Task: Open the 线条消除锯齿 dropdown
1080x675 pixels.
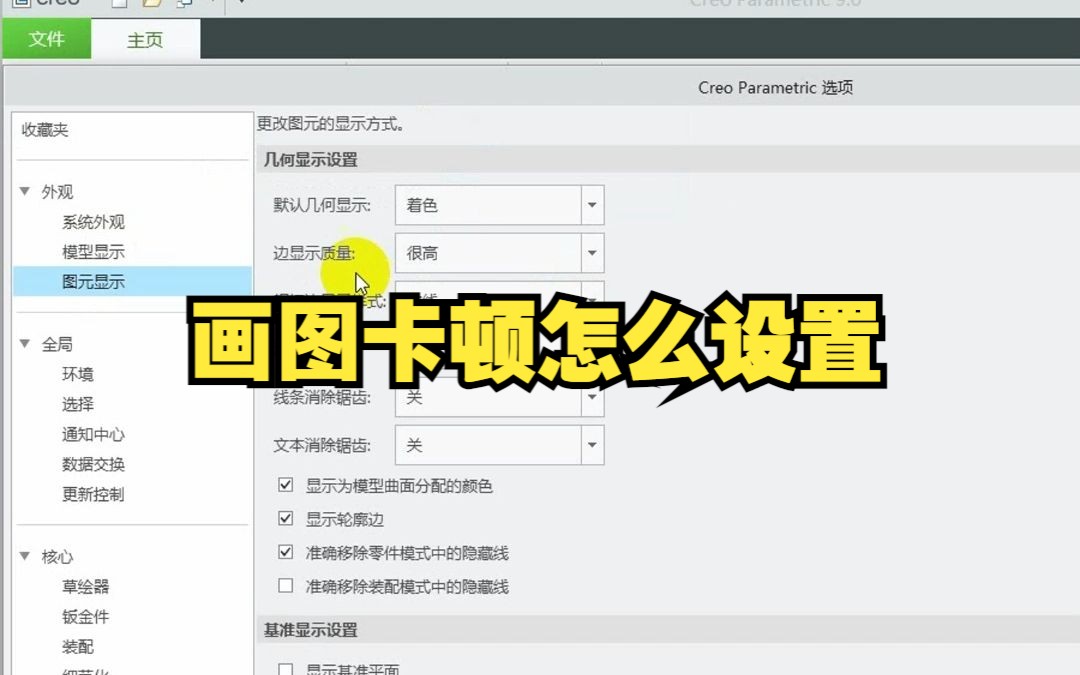Action: click(592, 397)
